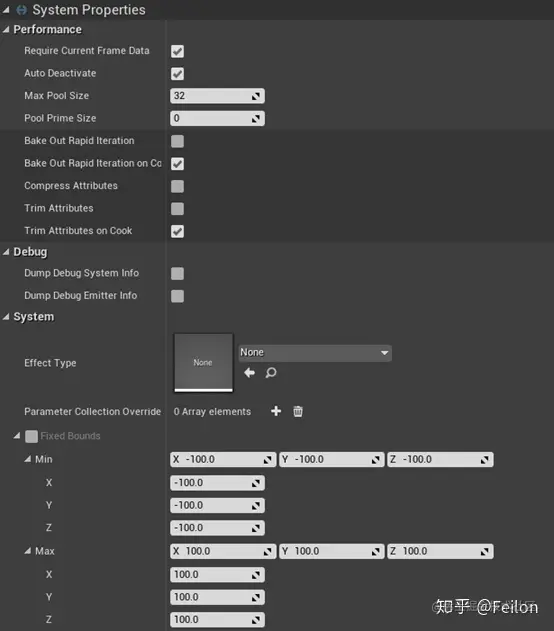Click the Pool Prime Size field
This screenshot has width=554, height=631.
[217, 118]
